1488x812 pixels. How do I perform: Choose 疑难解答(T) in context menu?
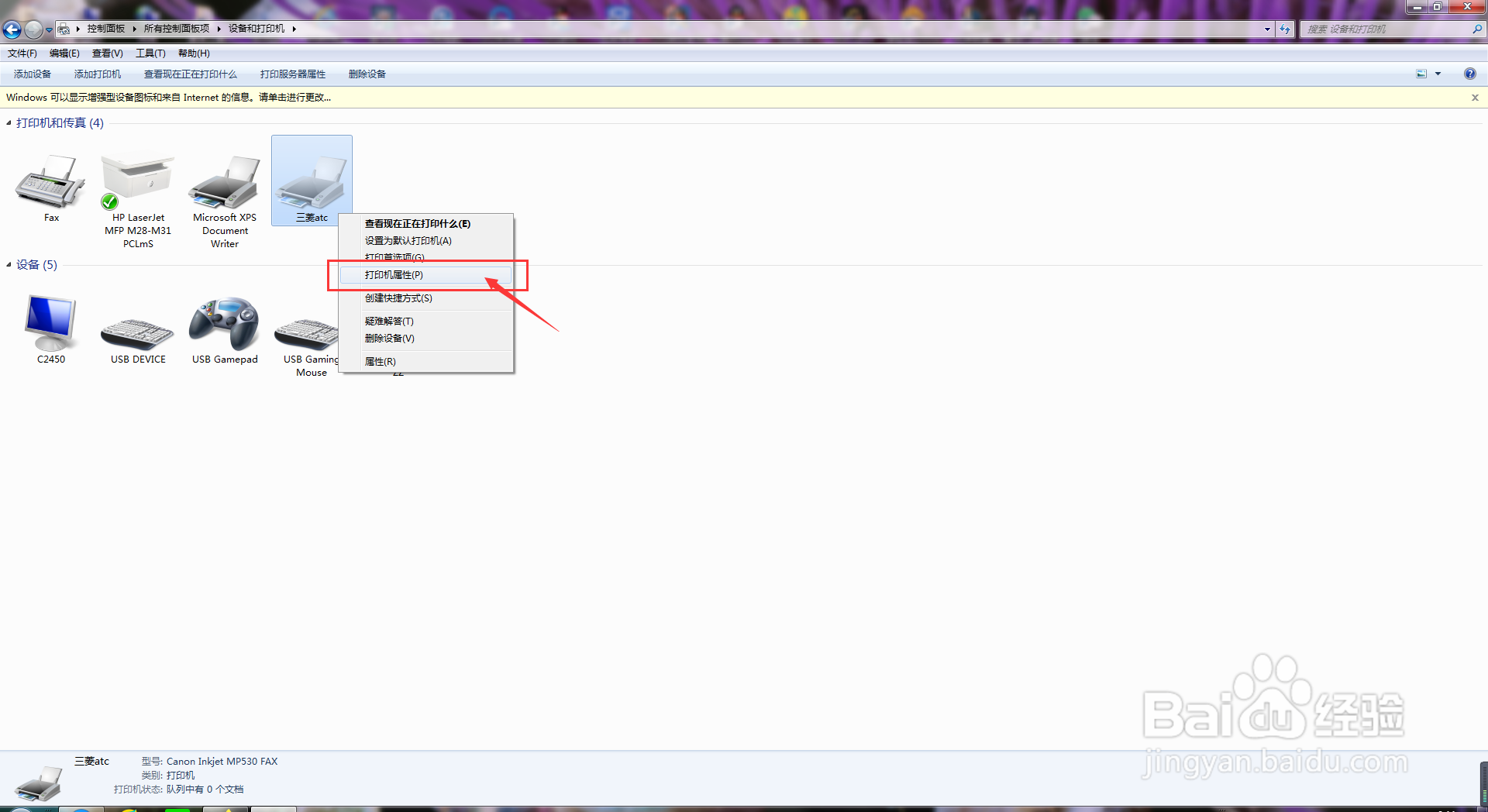click(x=426, y=322)
